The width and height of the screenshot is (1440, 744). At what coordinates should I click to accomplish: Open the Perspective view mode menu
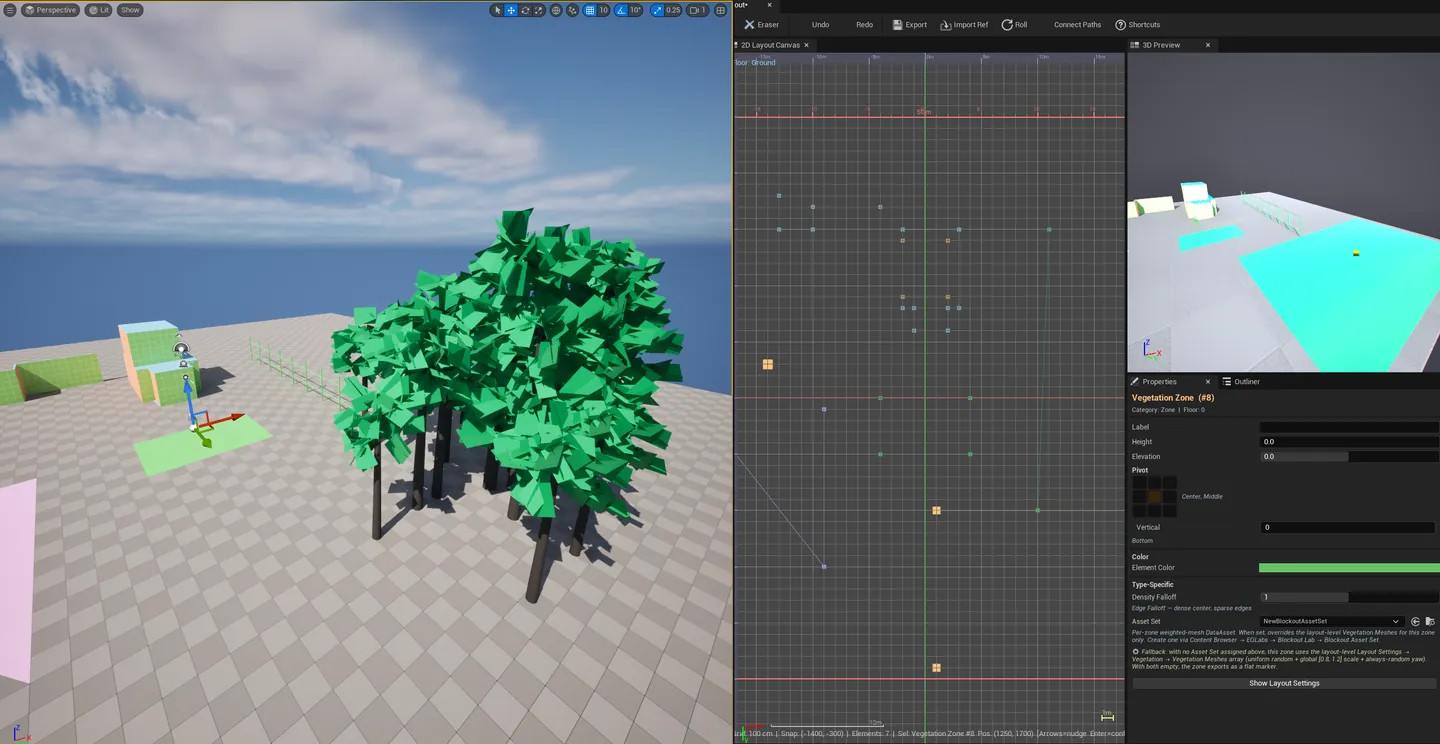[x=51, y=10]
